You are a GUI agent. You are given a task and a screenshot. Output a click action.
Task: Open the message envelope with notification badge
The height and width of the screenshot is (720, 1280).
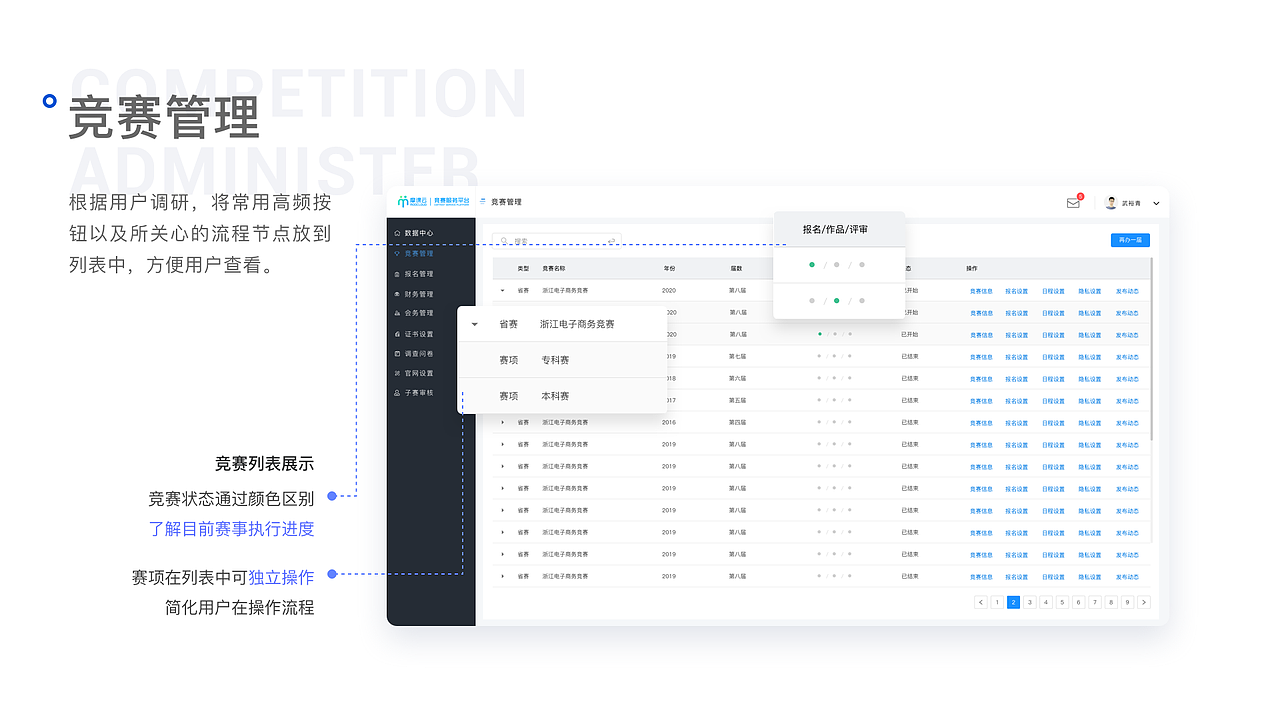(x=1073, y=201)
